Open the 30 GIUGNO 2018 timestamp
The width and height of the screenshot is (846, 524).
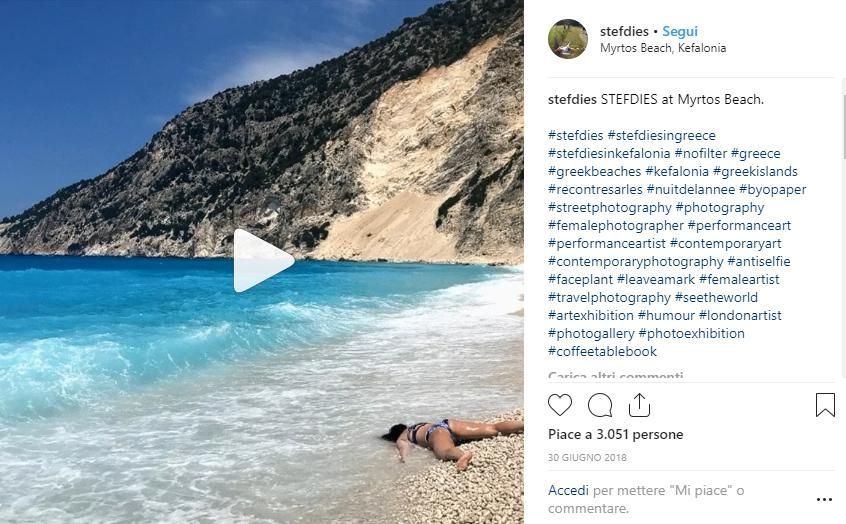click(586, 457)
